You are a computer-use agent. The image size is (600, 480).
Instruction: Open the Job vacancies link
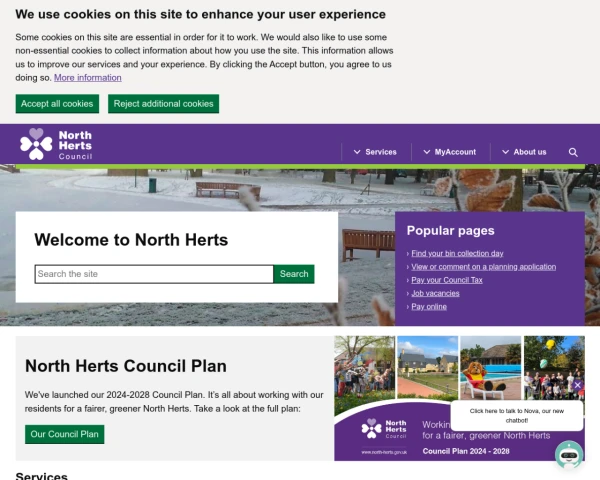coord(435,294)
